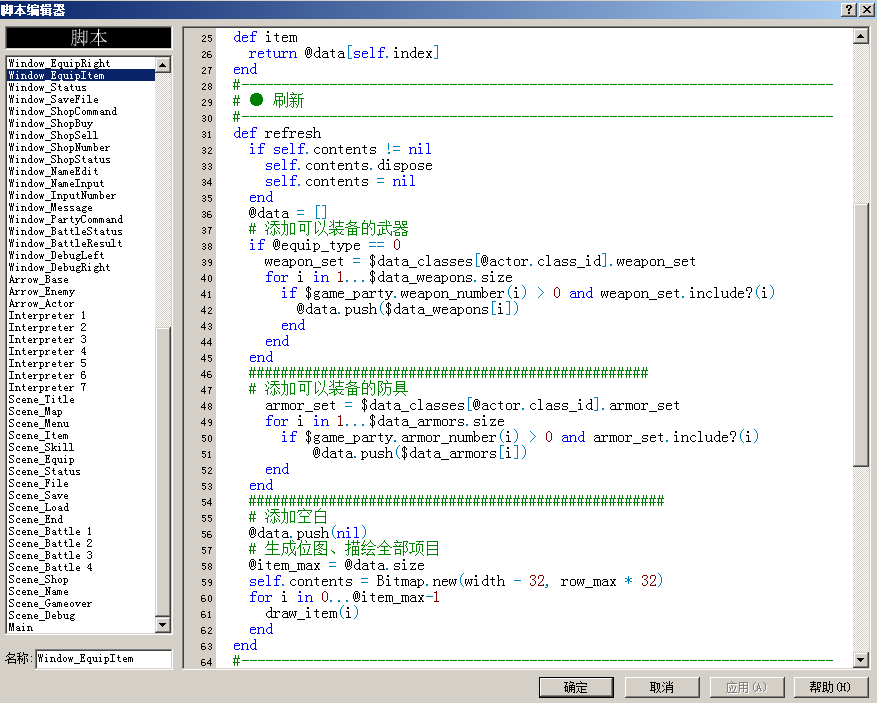Click the highlighted Window_EquipItem list entry
Image resolution: width=877 pixels, height=703 pixels.
point(81,76)
